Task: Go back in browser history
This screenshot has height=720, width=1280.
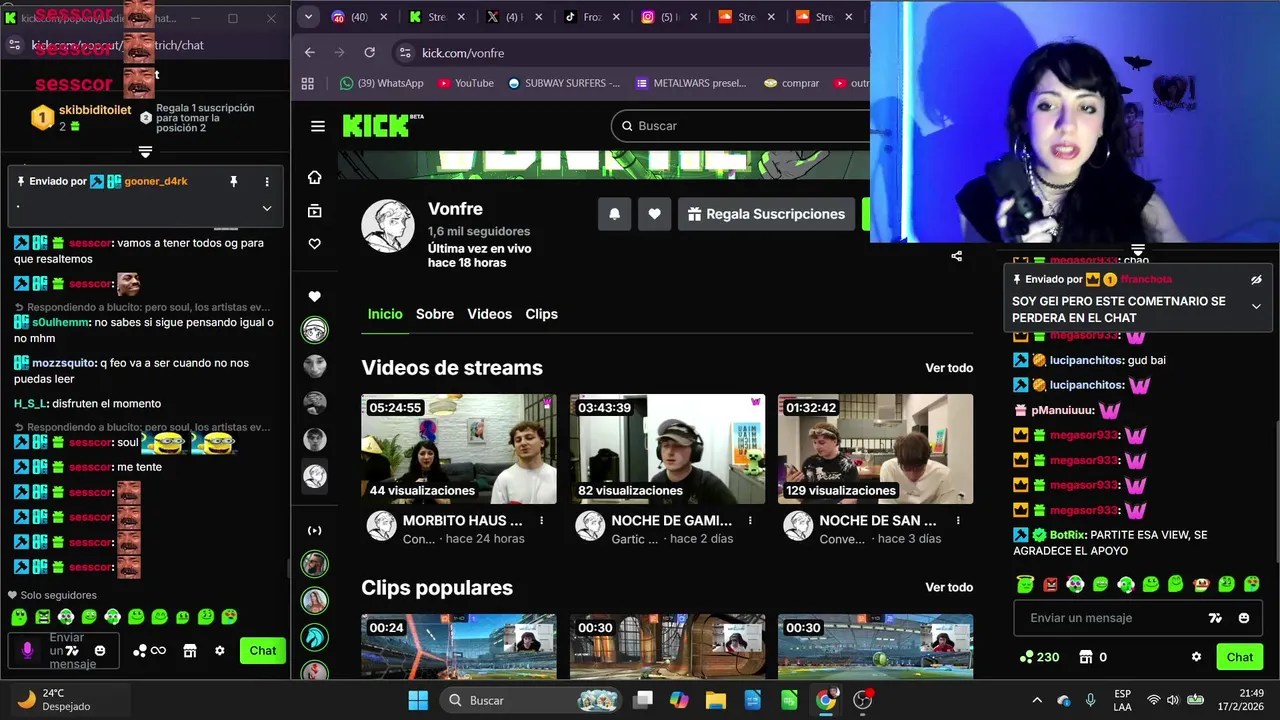Action: pos(310,53)
